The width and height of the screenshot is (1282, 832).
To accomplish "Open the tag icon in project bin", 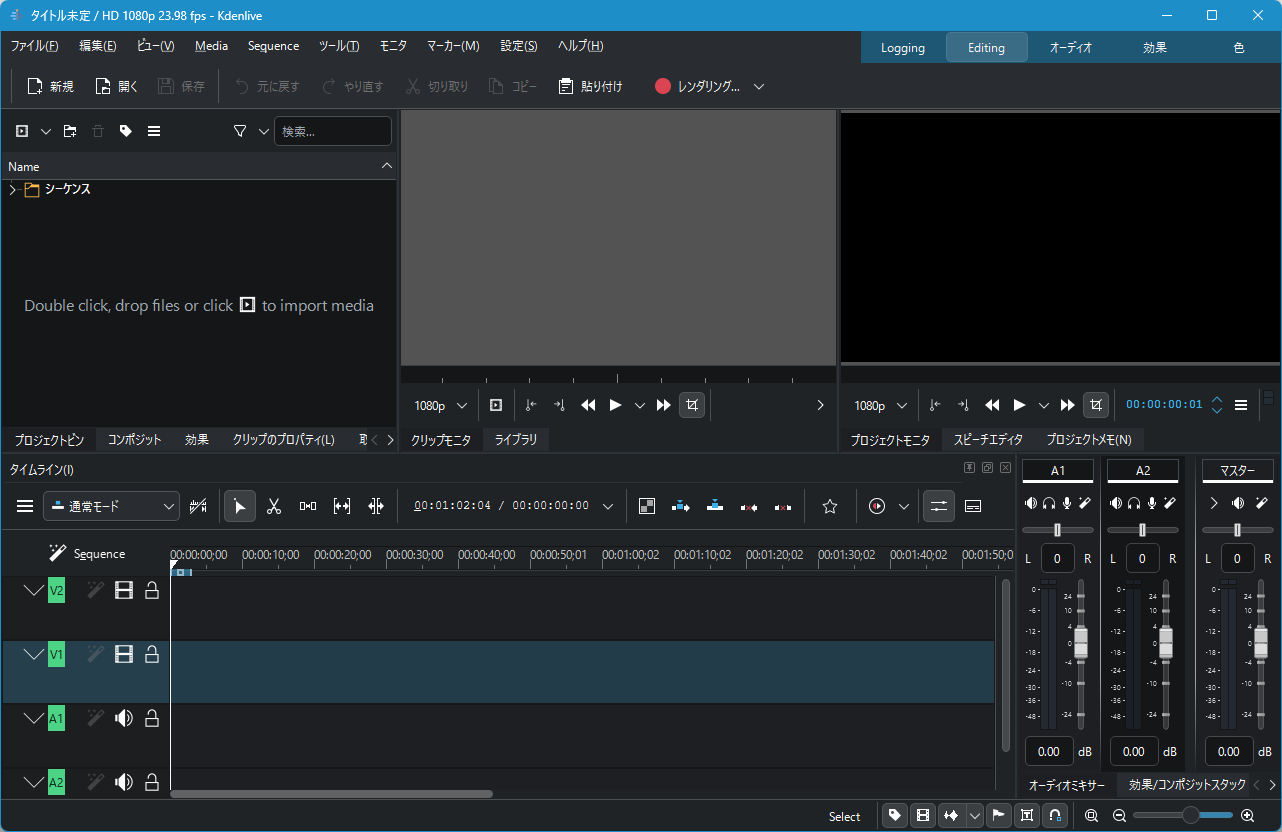I will [x=126, y=131].
